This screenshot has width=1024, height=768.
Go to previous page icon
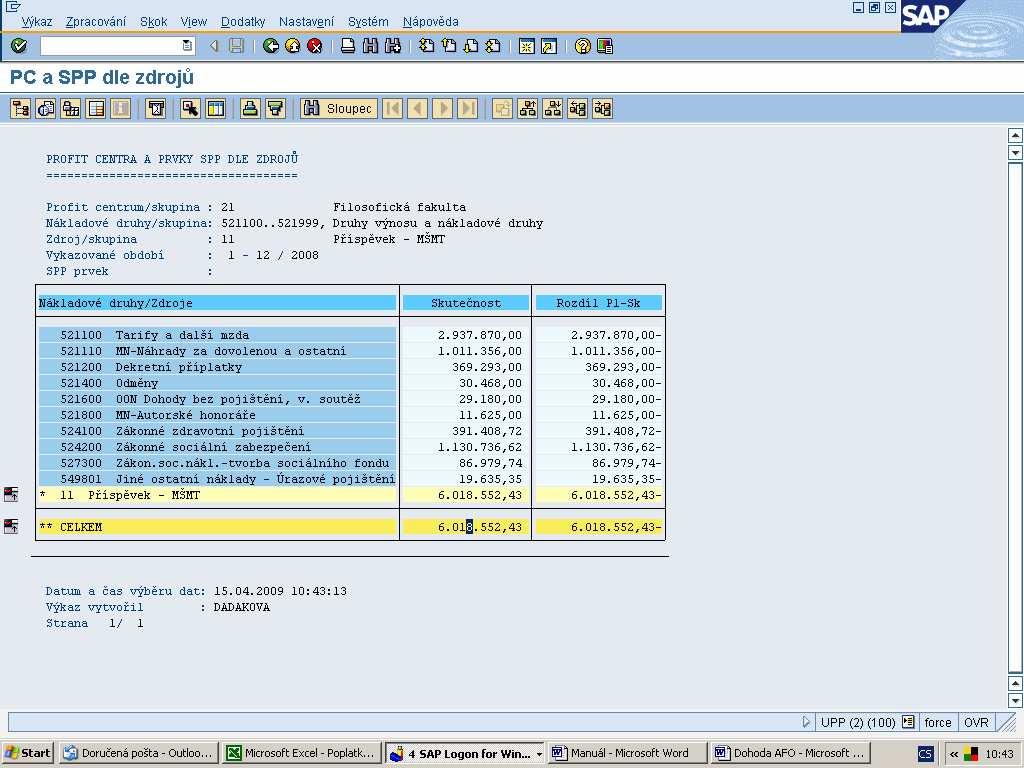(x=449, y=46)
